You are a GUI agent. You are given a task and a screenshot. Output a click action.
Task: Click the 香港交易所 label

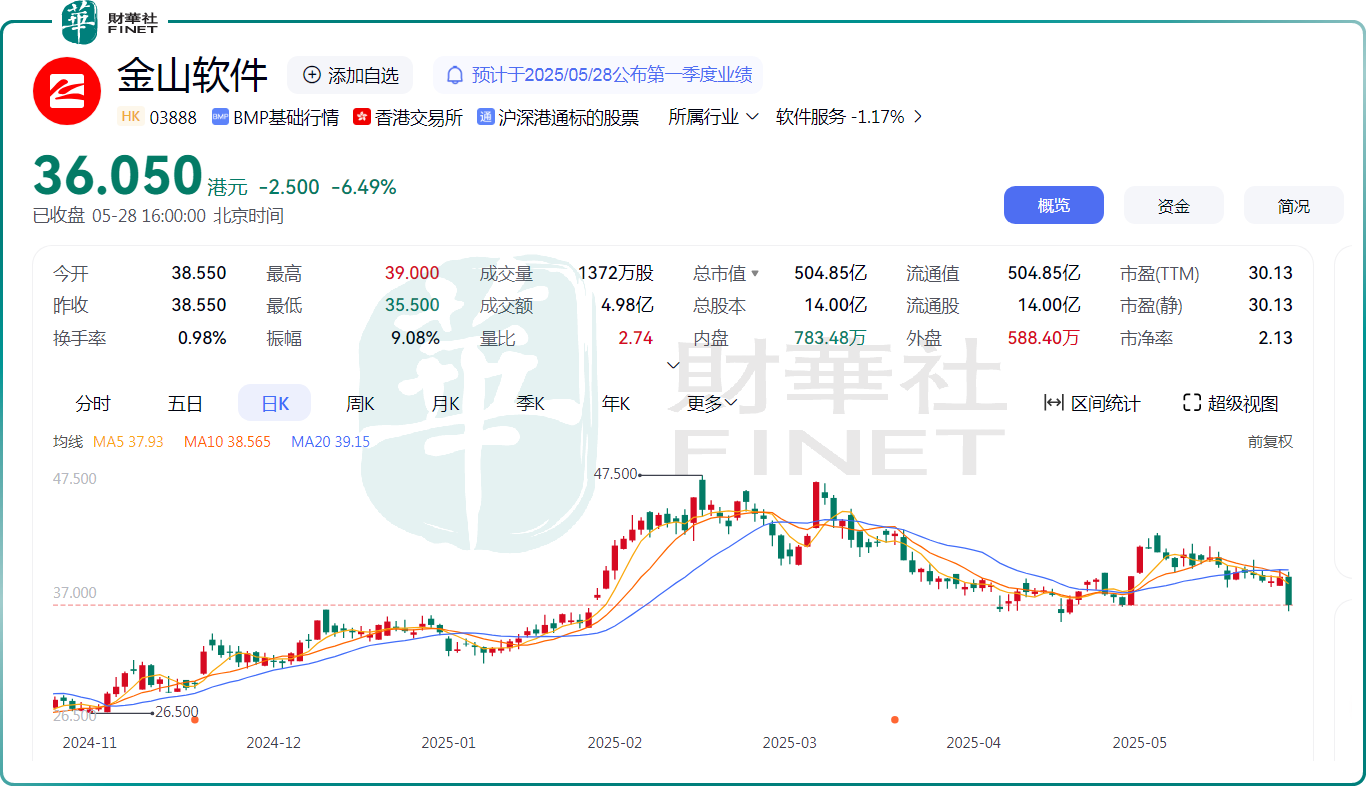(x=419, y=117)
